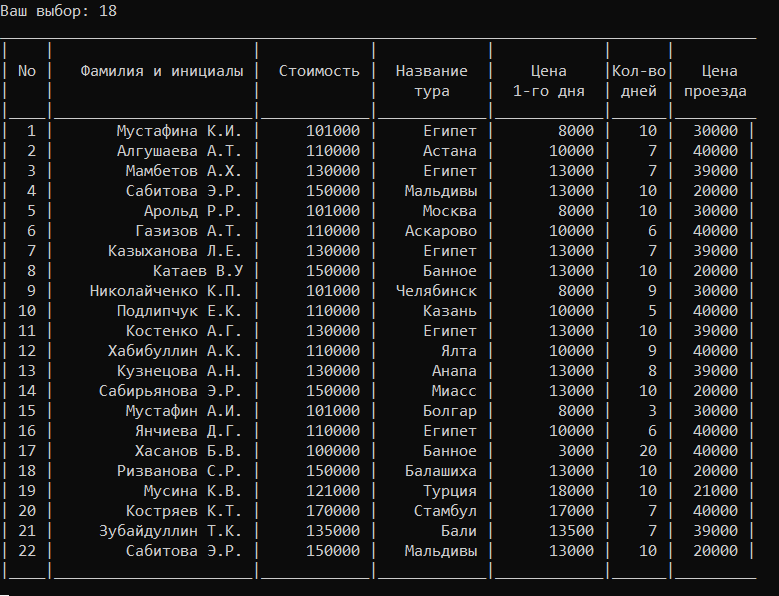Select the cost value '135000'
Screen dimensions: 779x596
tap(333, 531)
